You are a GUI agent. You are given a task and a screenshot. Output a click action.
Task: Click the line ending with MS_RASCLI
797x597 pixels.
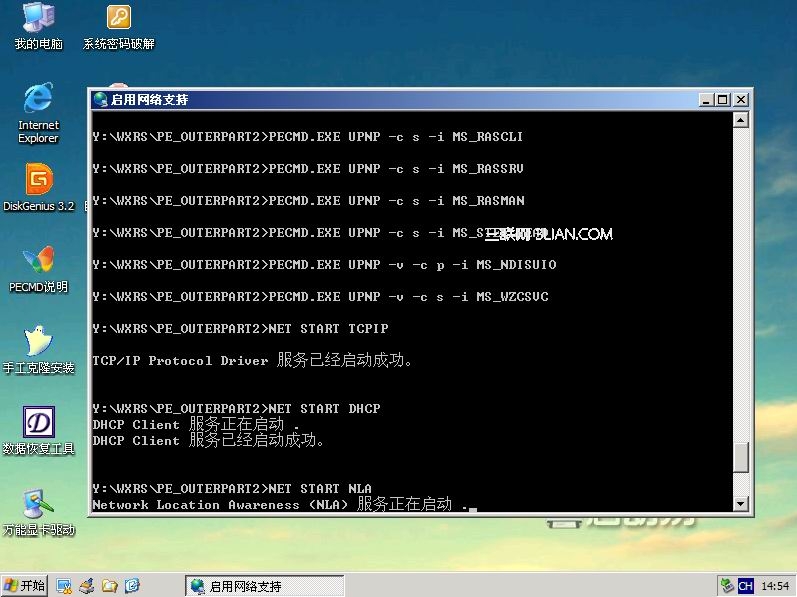point(308,137)
